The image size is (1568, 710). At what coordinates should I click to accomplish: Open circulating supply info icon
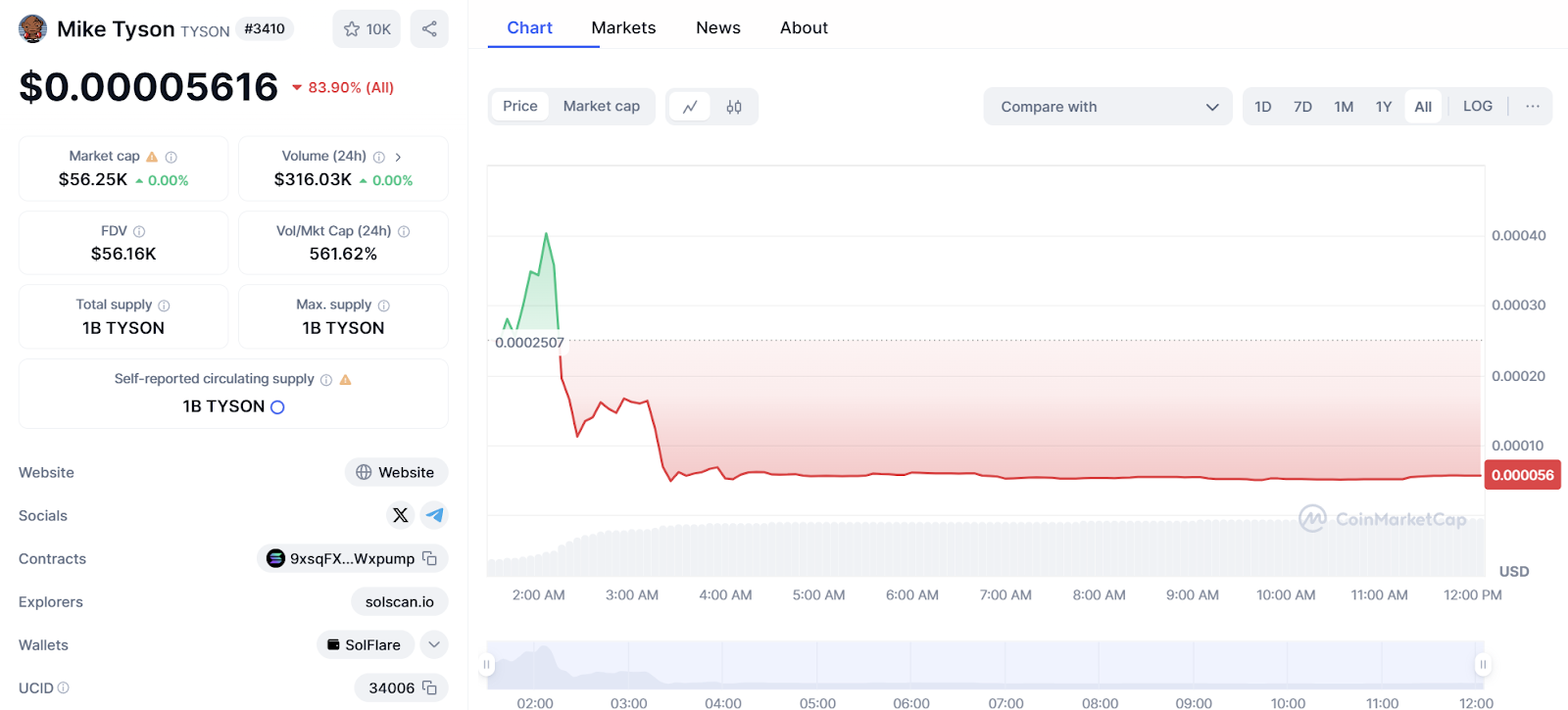326,380
